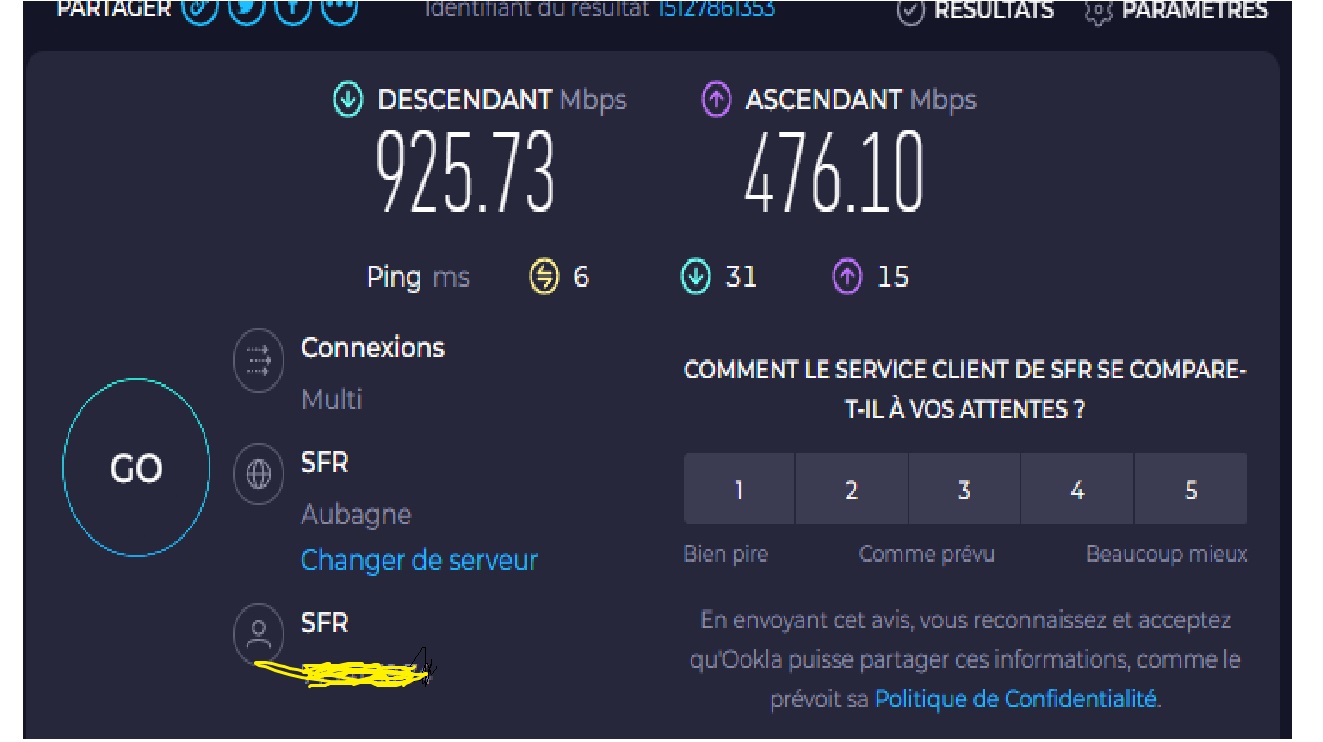
Task: Click the Ping ms label
Action: (x=418, y=277)
